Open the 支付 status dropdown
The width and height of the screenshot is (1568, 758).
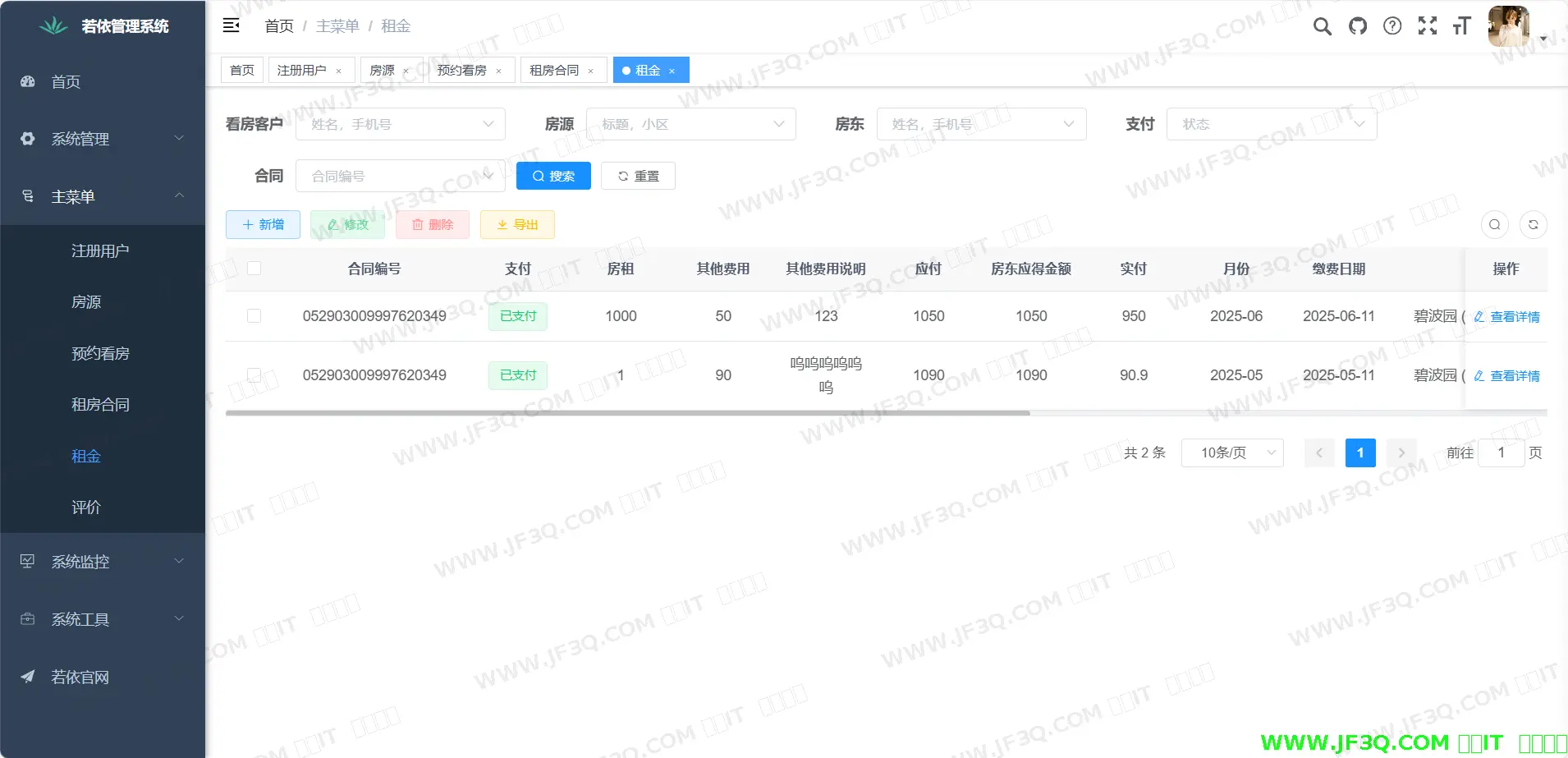pos(1271,124)
